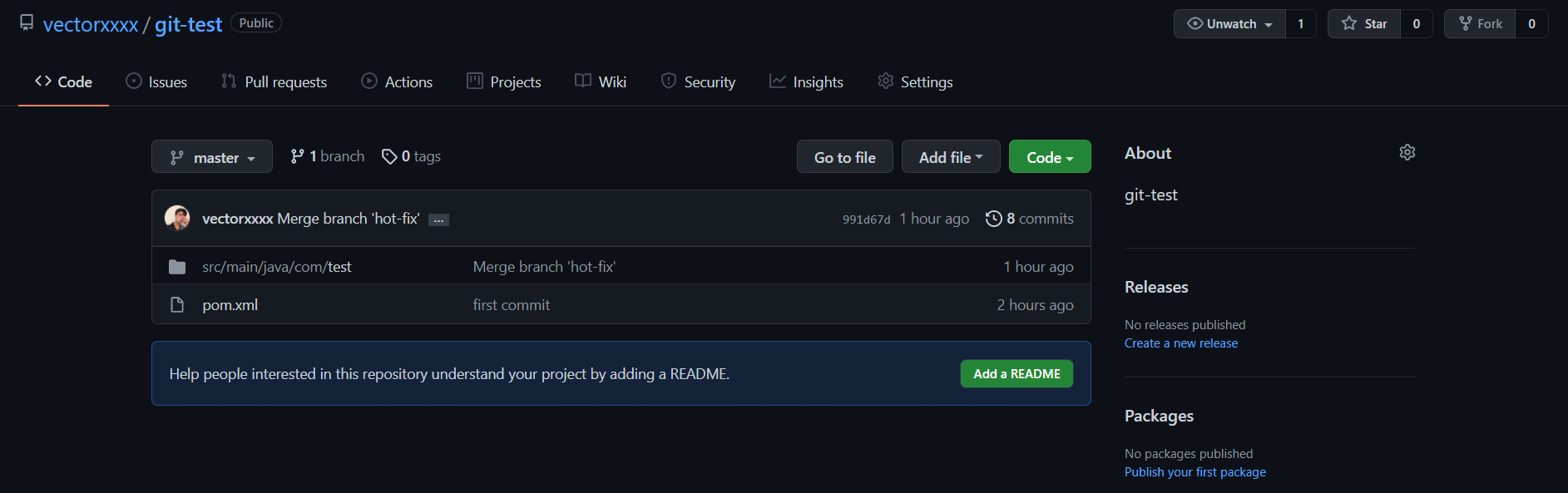The height and width of the screenshot is (493, 1568).
Task: Click the Go to file button
Action: (x=844, y=157)
